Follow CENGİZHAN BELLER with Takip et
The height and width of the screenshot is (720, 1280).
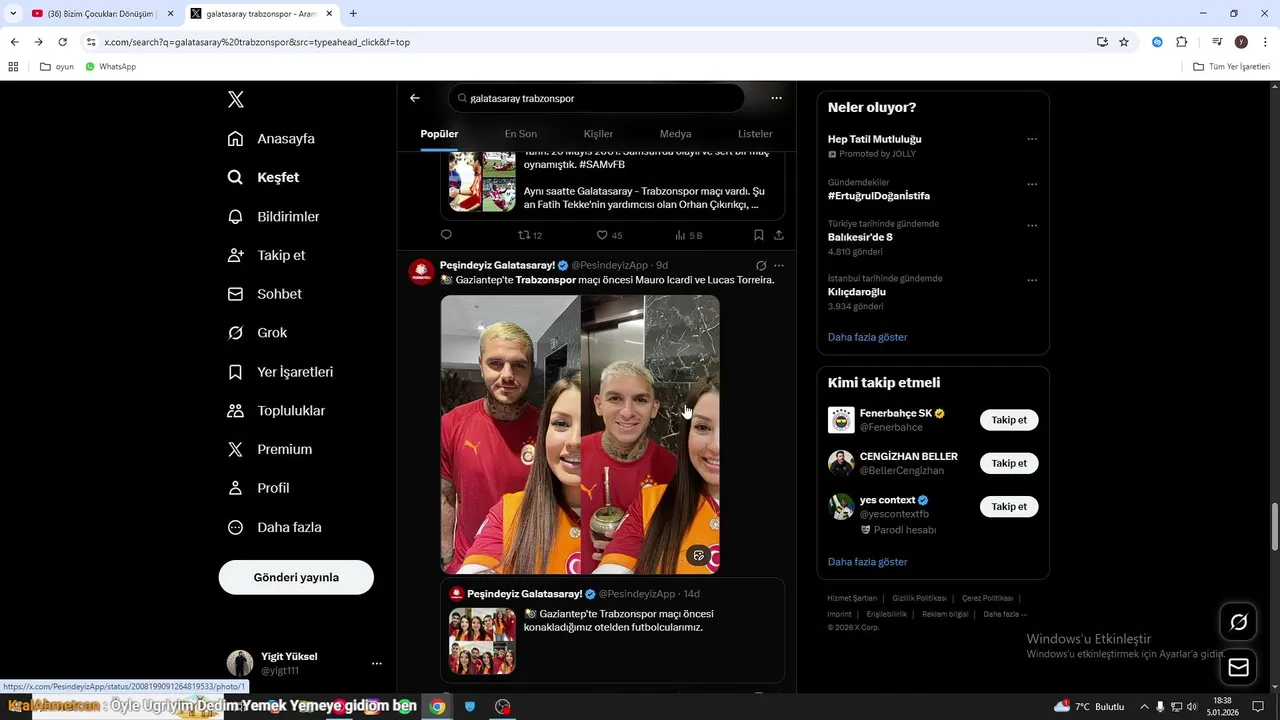1009,463
